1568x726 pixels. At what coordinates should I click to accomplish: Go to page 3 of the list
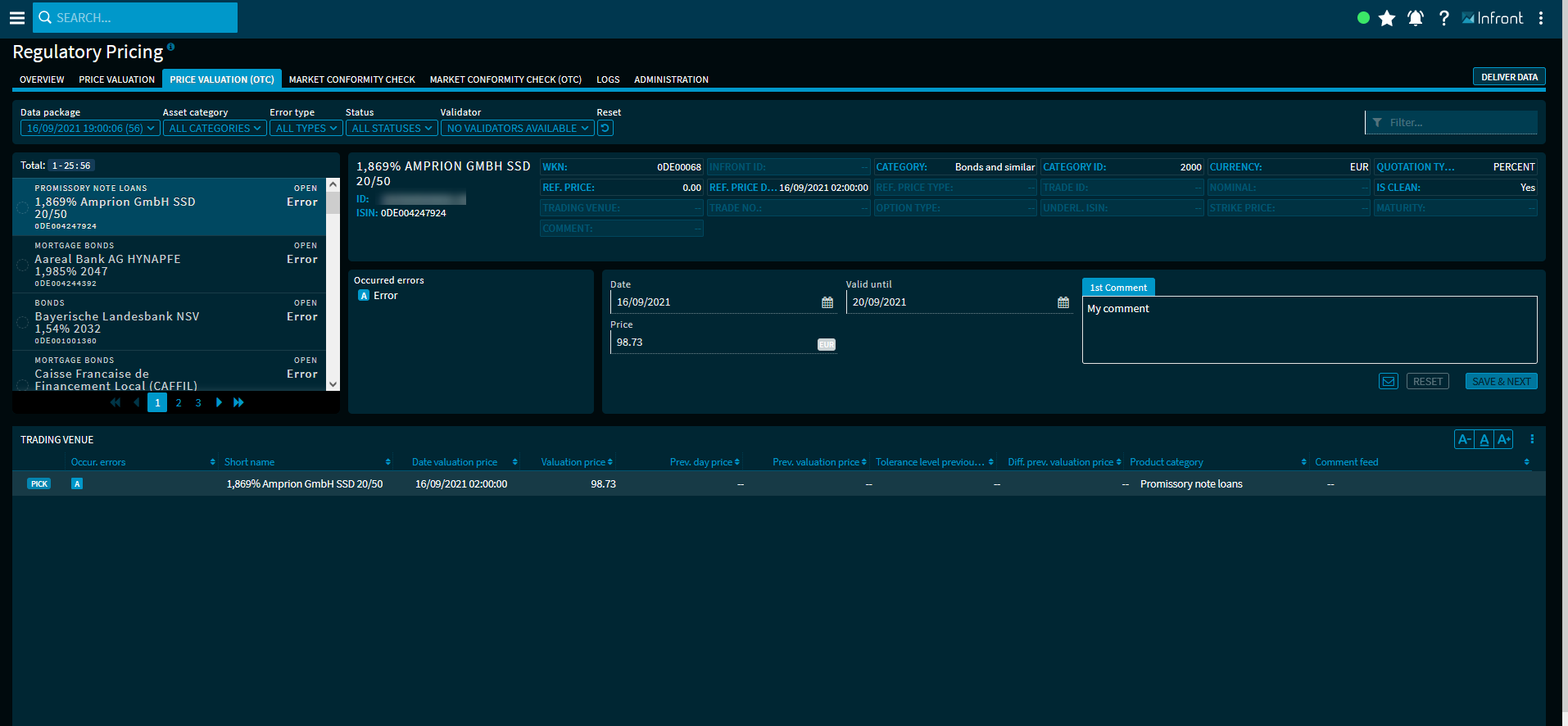point(198,403)
